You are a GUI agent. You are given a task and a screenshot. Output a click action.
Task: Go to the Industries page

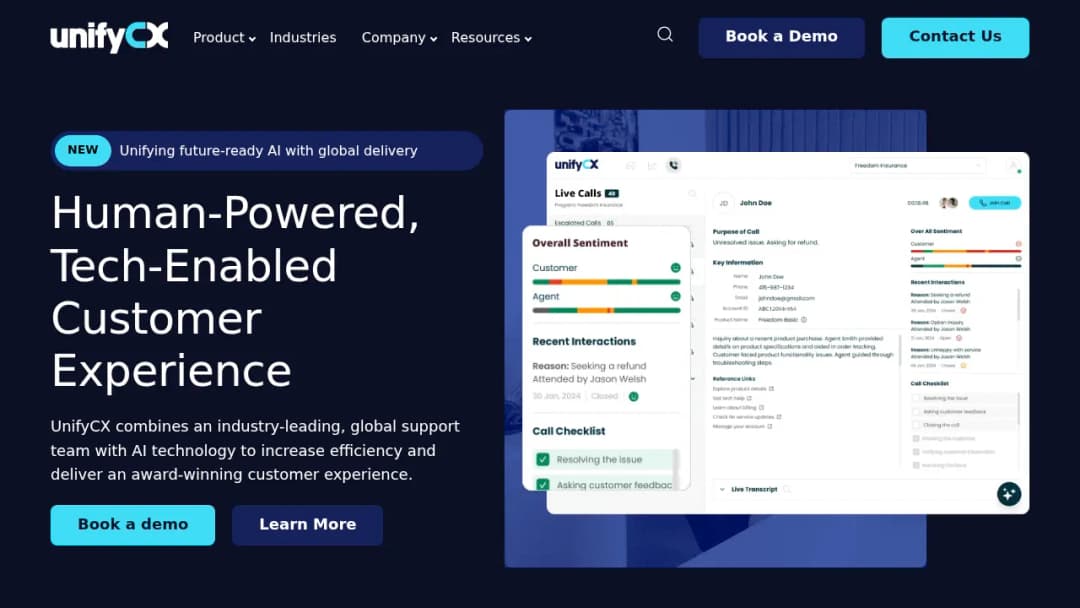coord(303,38)
